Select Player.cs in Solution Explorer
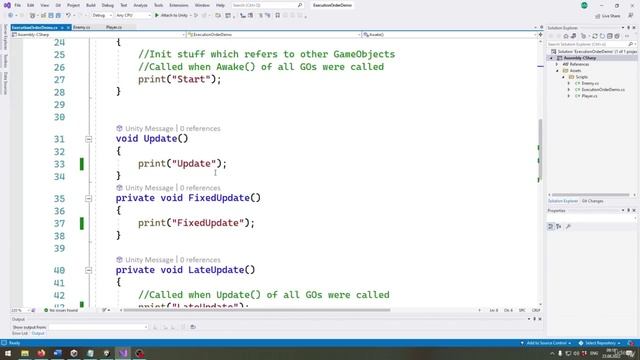The image size is (640, 360). [589, 96]
